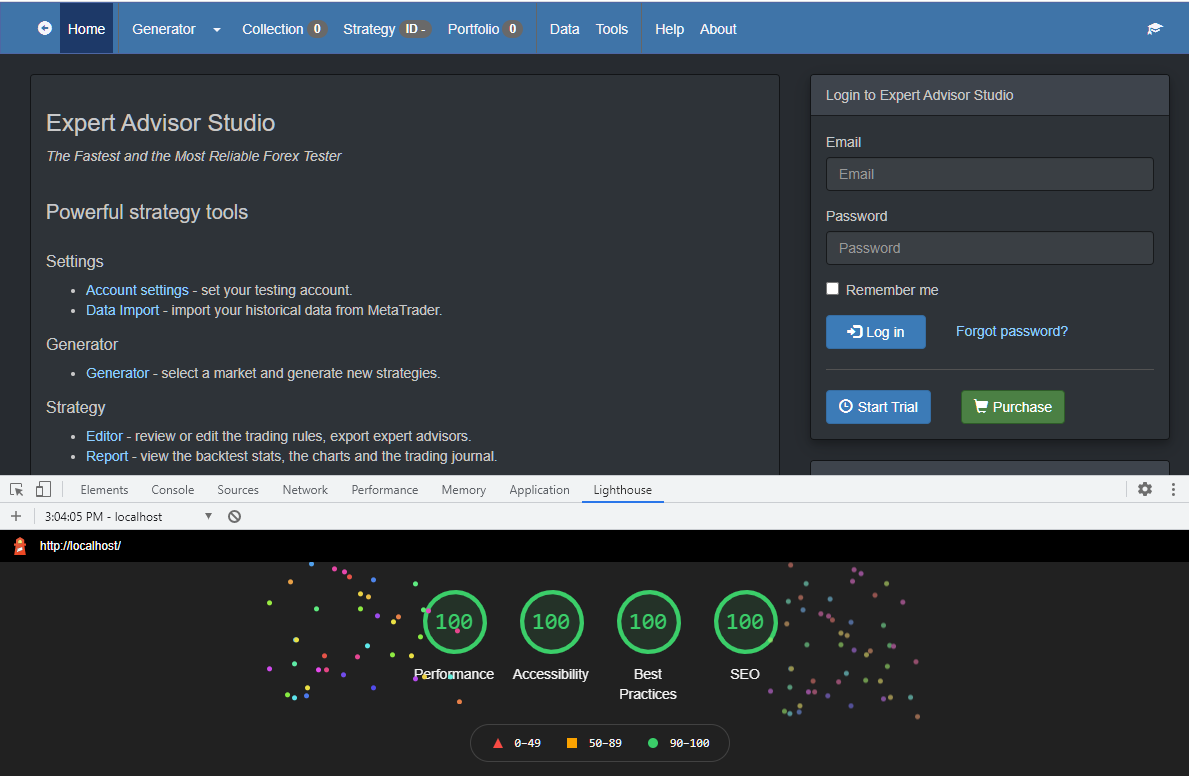Open the DevTools three-dot menu
The width and height of the screenshot is (1189, 776).
click(1173, 489)
